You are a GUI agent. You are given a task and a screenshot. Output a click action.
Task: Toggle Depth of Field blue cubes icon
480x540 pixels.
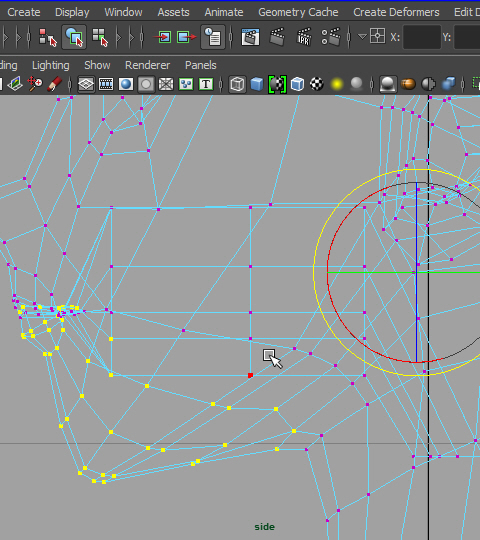pyautogui.click(x=448, y=84)
